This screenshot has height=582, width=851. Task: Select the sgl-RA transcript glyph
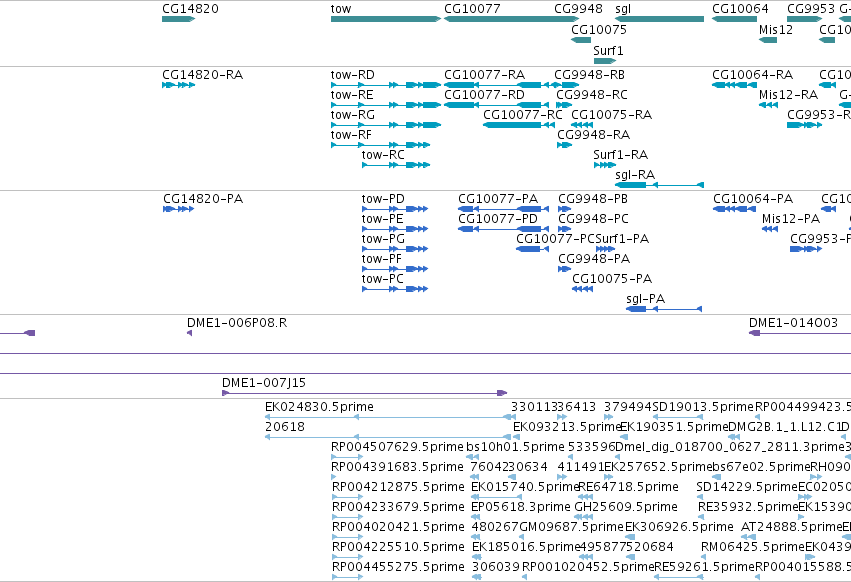point(659,185)
